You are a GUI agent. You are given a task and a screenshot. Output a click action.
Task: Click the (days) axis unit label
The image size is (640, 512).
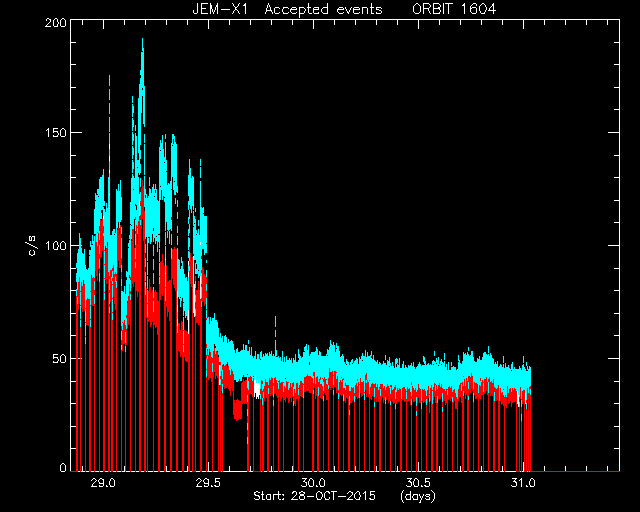pos(418,497)
